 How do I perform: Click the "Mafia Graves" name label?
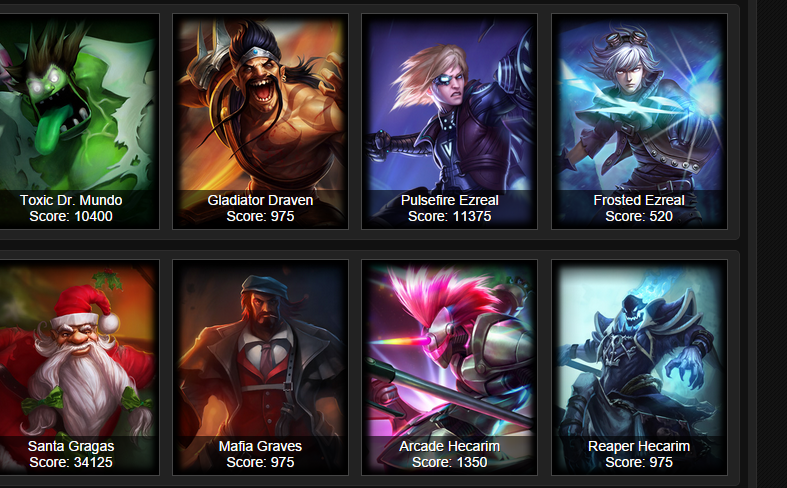[x=260, y=446]
